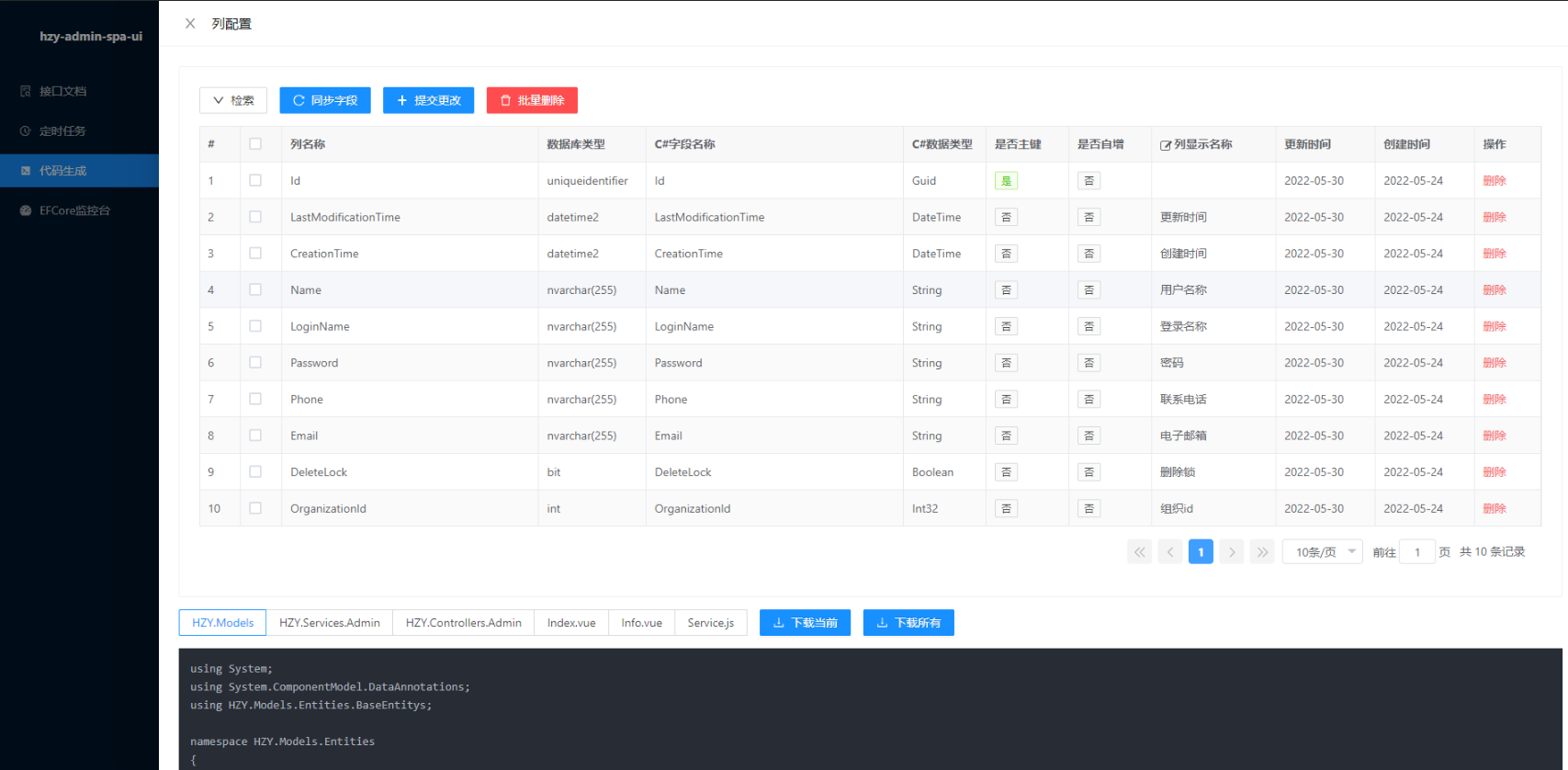This screenshot has height=770, width=1568.
Task: Toggle the select-all header checkbox
Action: (255, 144)
